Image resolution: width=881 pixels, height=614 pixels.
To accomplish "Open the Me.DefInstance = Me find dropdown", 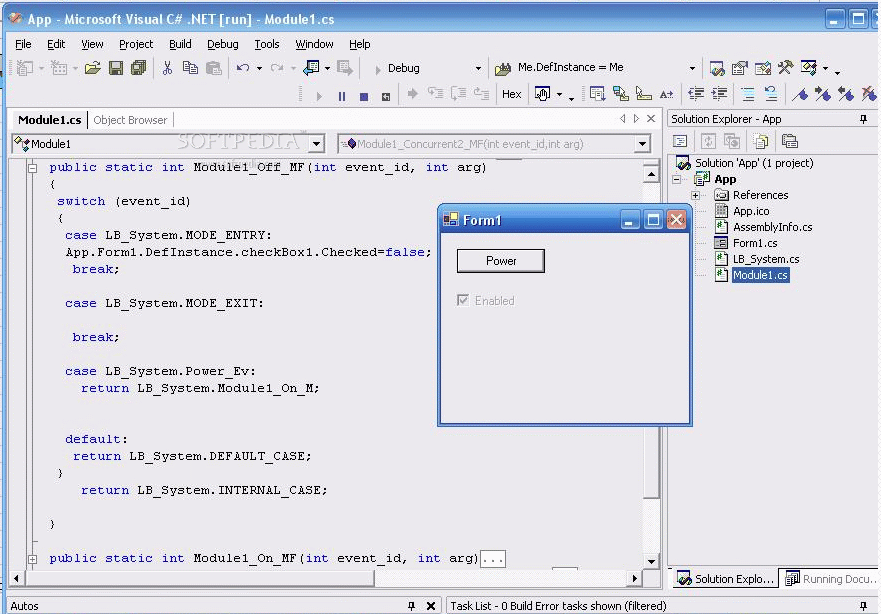I will click(692, 69).
